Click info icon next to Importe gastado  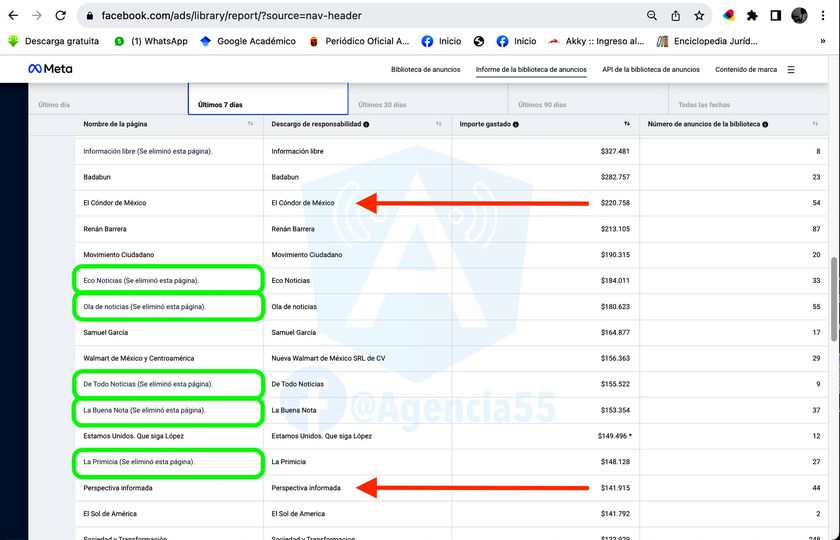coord(516,124)
